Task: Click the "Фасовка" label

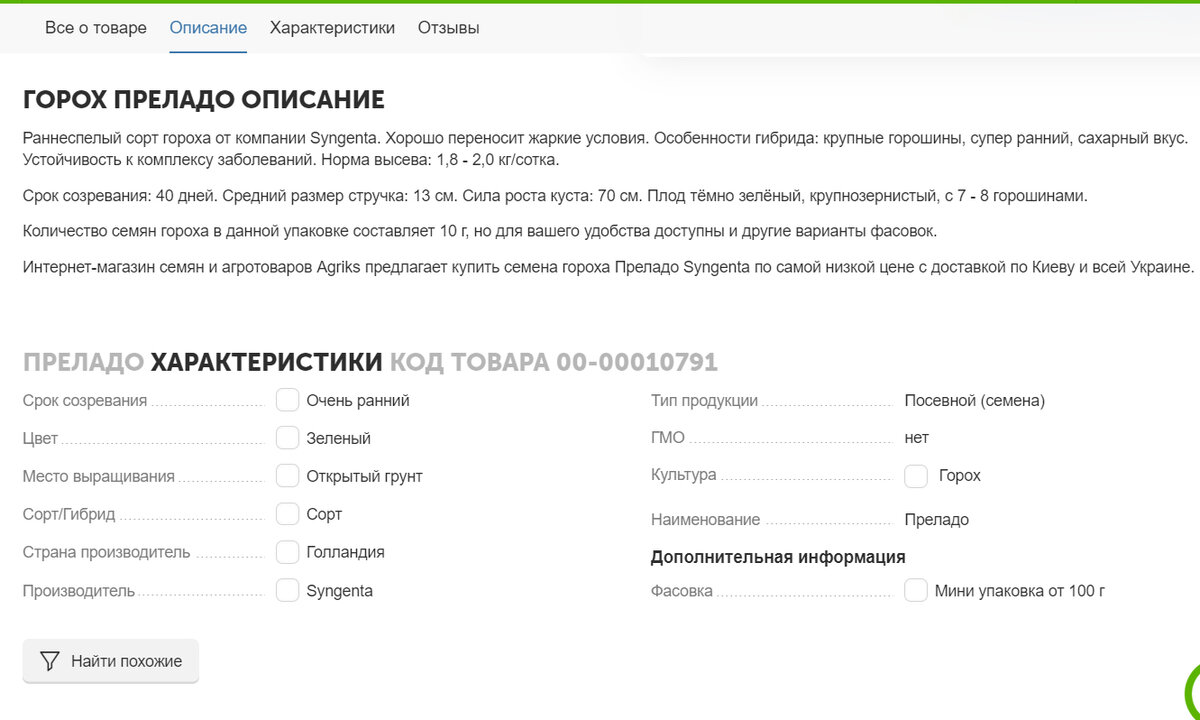Action: [682, 591]
